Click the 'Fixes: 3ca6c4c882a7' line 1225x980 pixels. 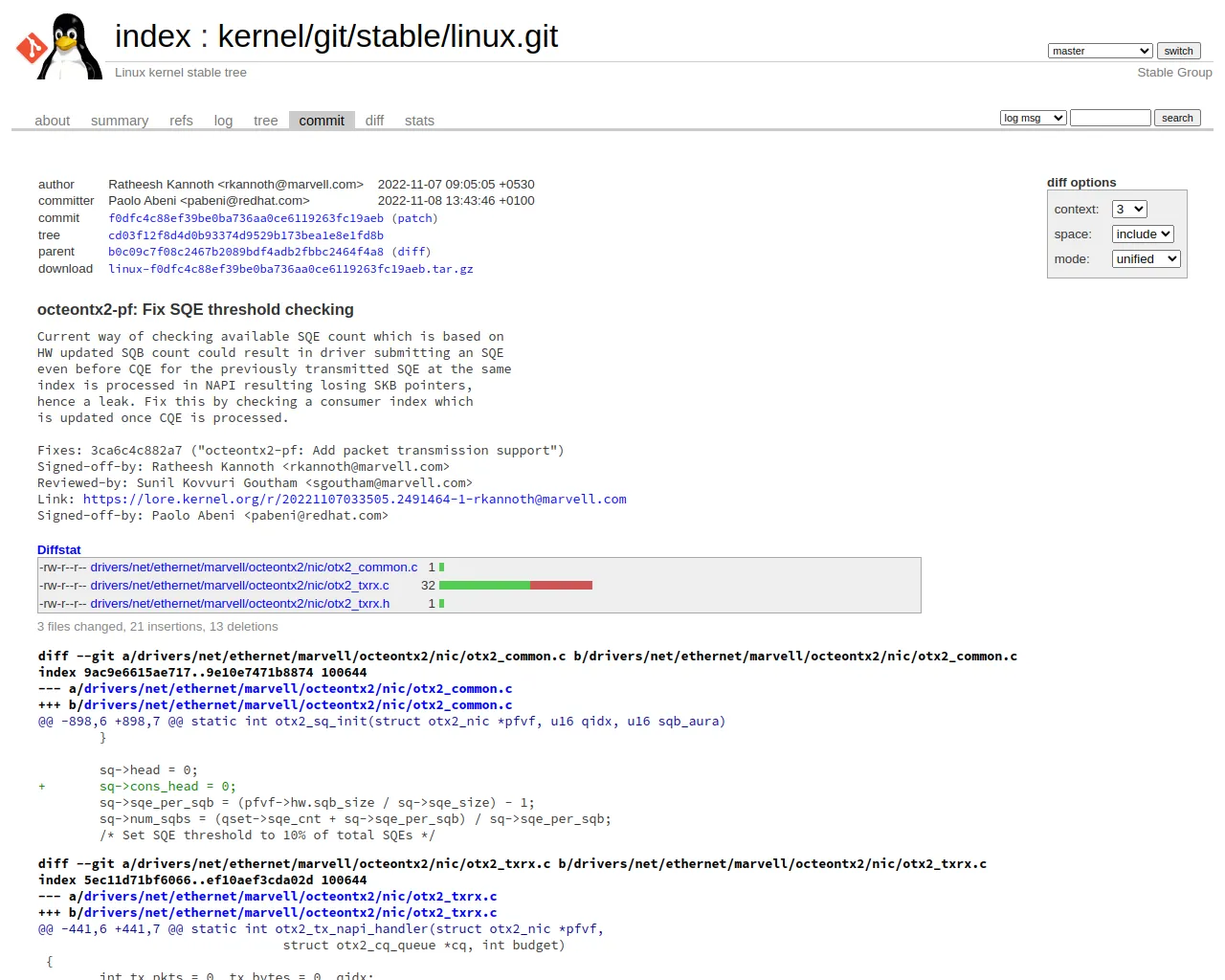pyautogui.click(x=301, y=451)
